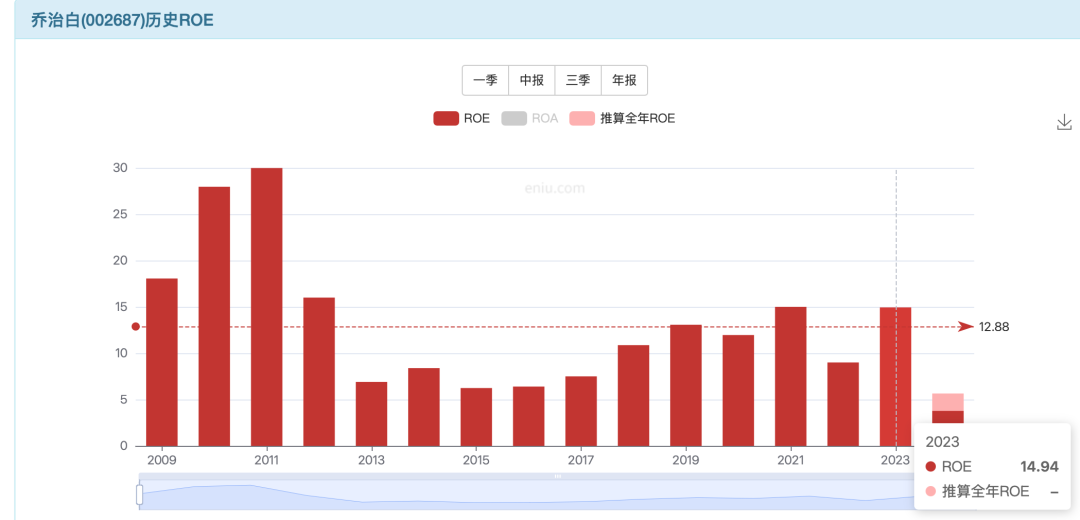Screen dimensions: 1080x520
Task: Click the ROE bar above 2015
Action: coord(476,417)
